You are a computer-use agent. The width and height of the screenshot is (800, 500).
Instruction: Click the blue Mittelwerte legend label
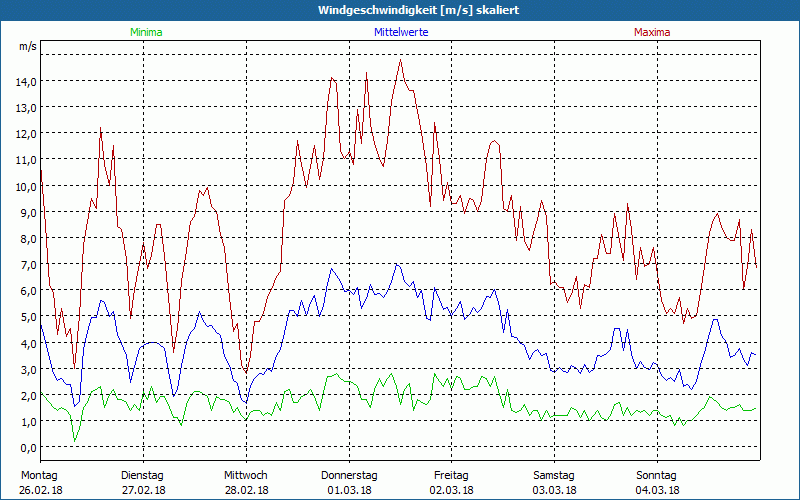pyautogui.click(x=401, y=32)
